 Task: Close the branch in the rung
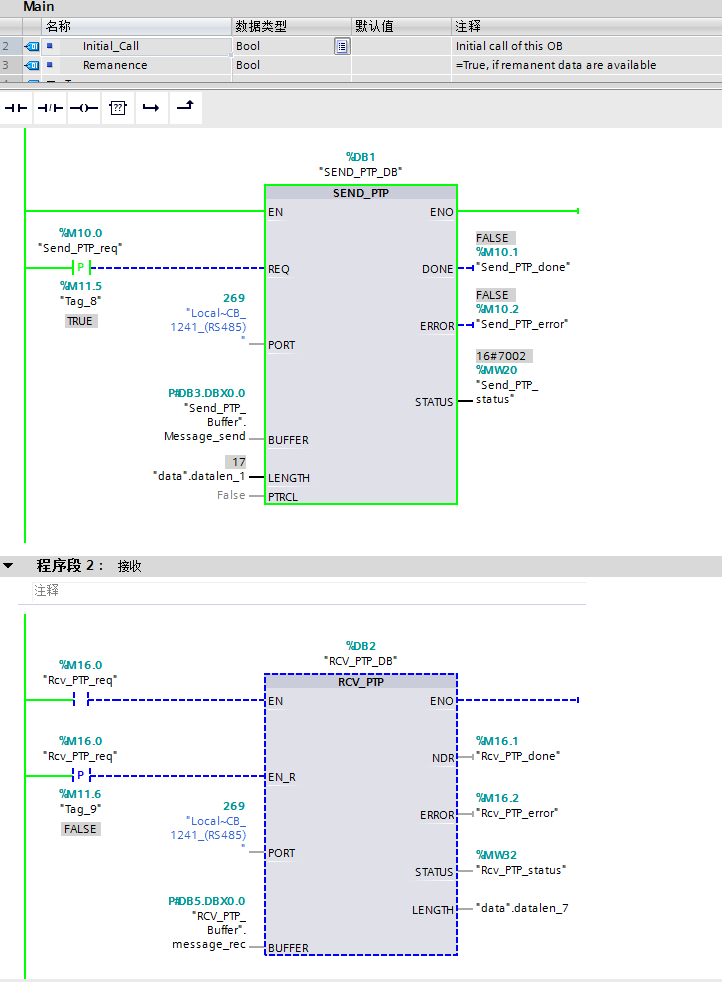pos(185,106)
